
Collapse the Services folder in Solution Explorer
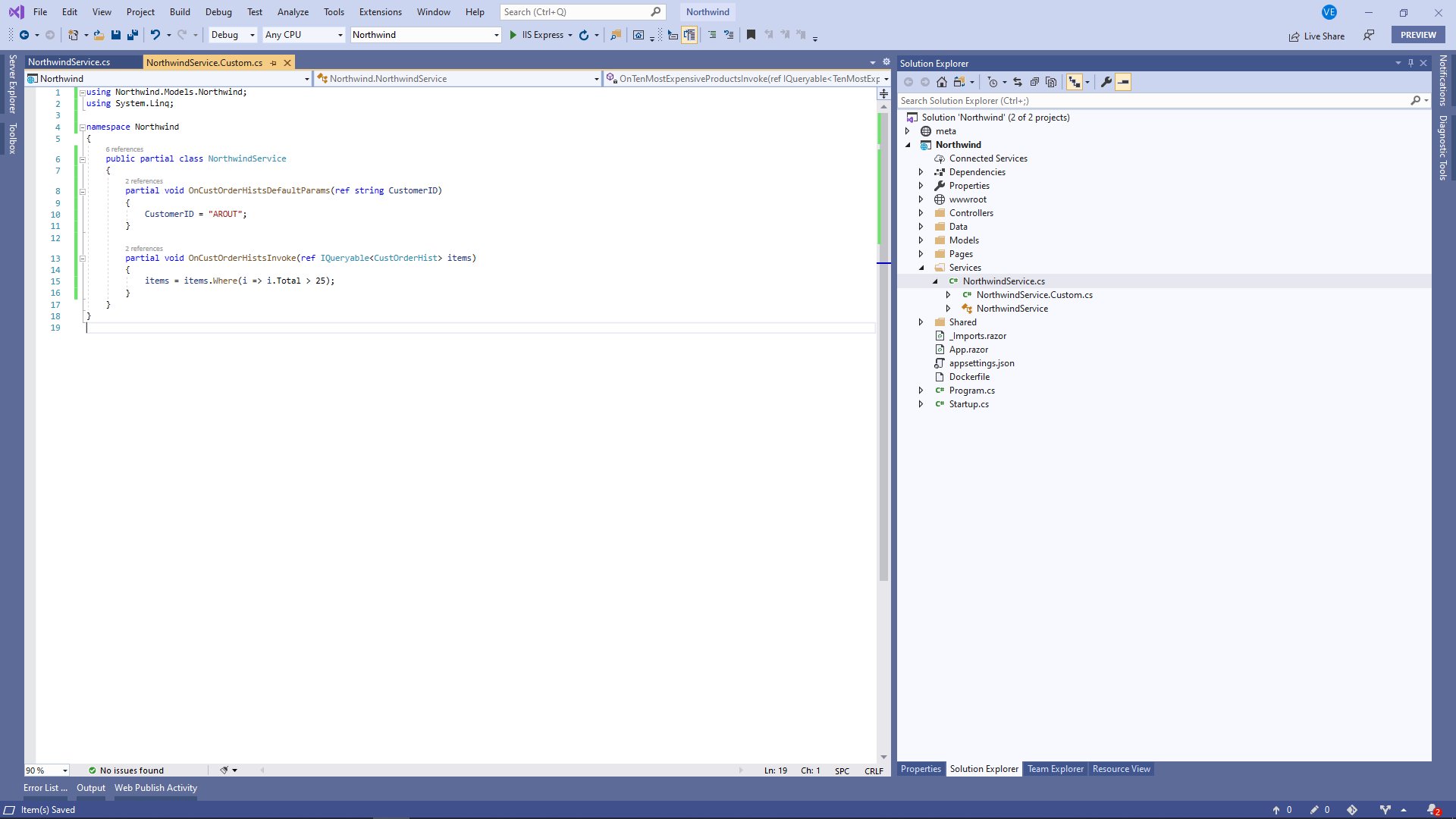921,268
